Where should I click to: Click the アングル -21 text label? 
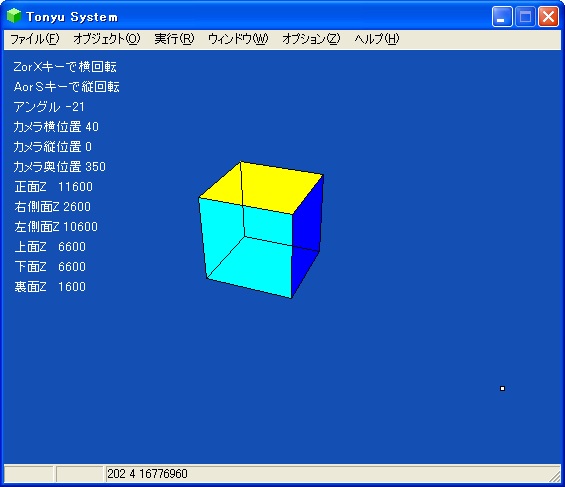point(49,107)
